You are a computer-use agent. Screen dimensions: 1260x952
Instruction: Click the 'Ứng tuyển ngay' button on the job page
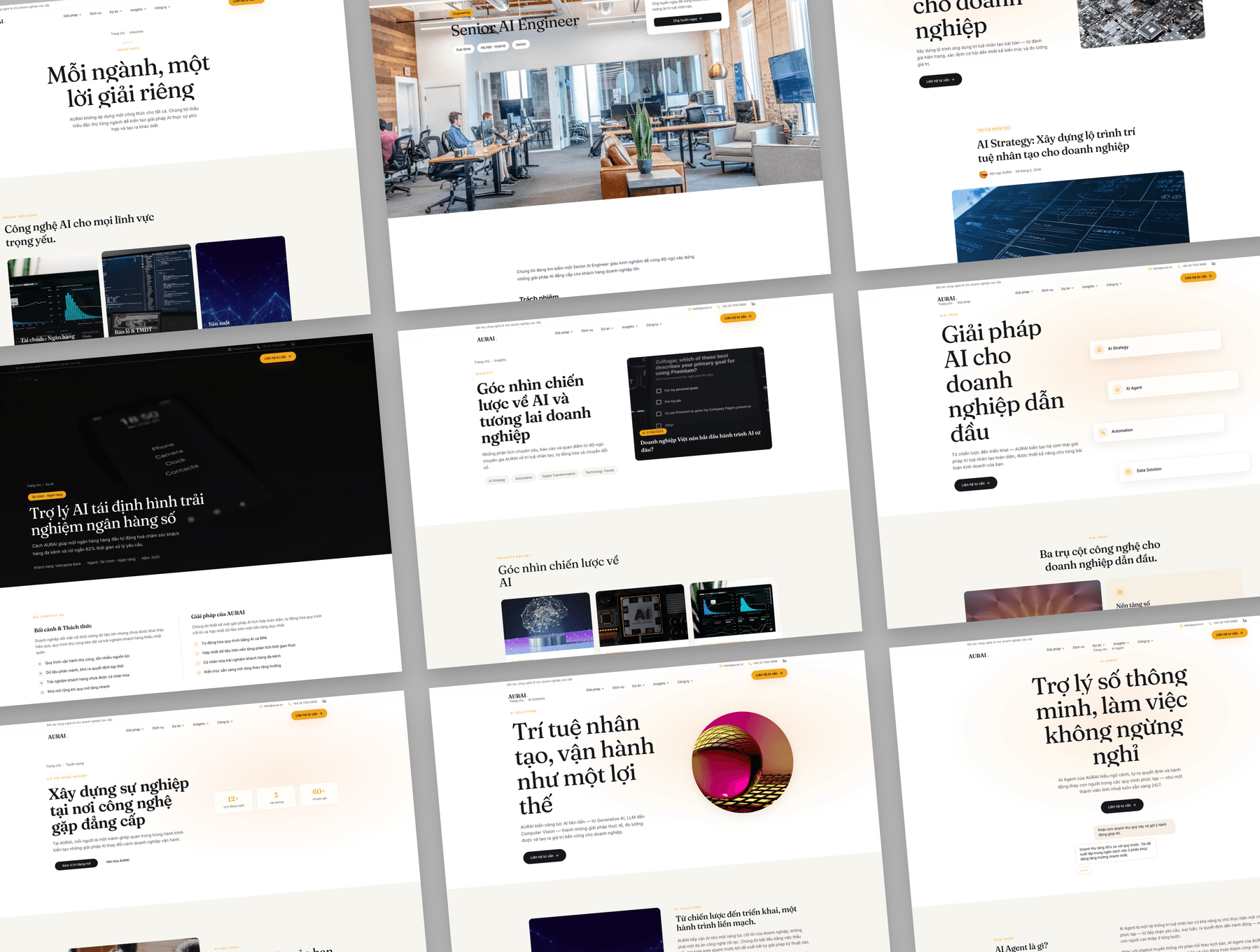pos(687,20)
